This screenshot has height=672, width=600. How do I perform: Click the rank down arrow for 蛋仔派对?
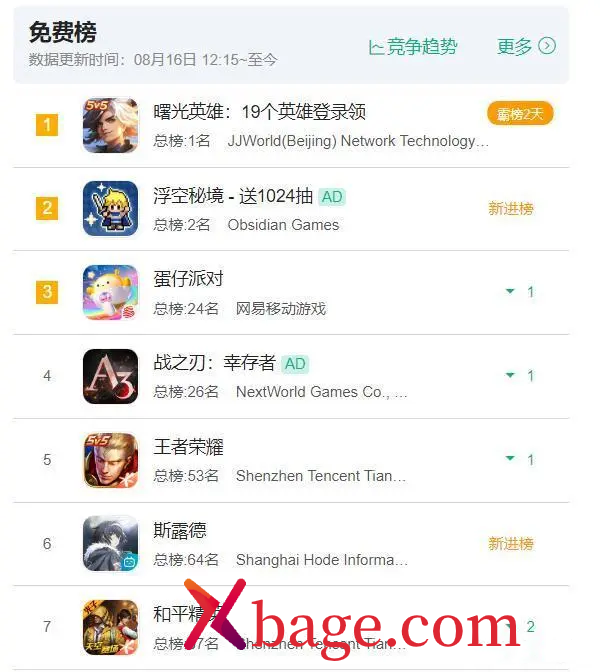coord(510,291)
